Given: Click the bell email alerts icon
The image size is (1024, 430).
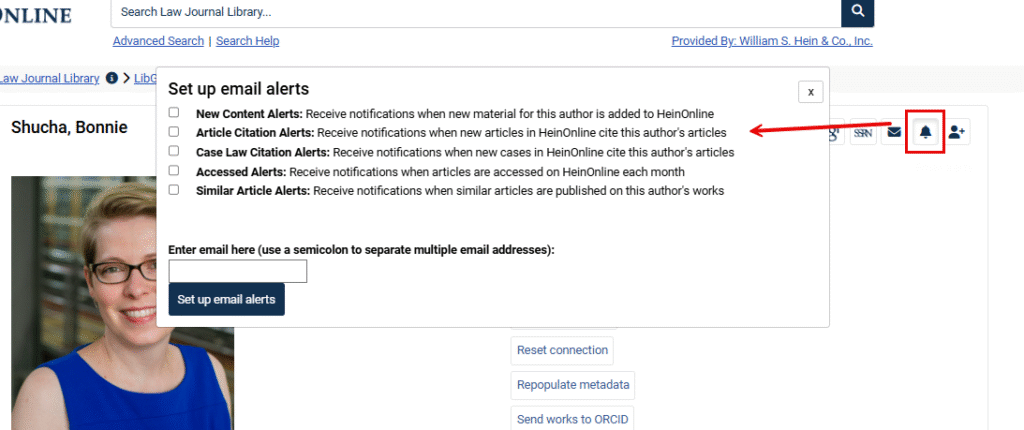Looking at the screenshot, I should click(x=925, y=133).
